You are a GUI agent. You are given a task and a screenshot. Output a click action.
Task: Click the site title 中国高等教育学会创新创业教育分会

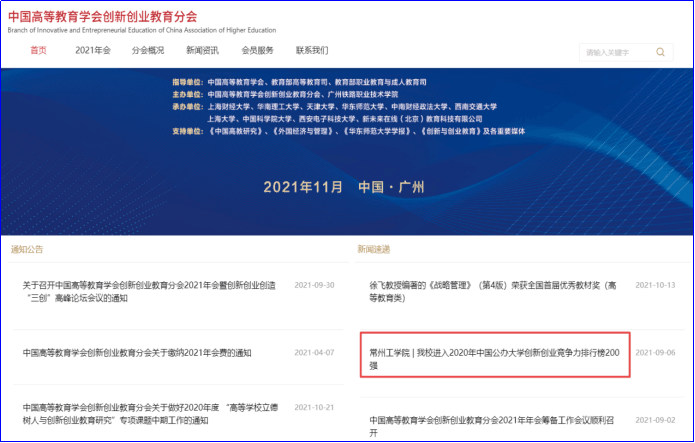102,16
